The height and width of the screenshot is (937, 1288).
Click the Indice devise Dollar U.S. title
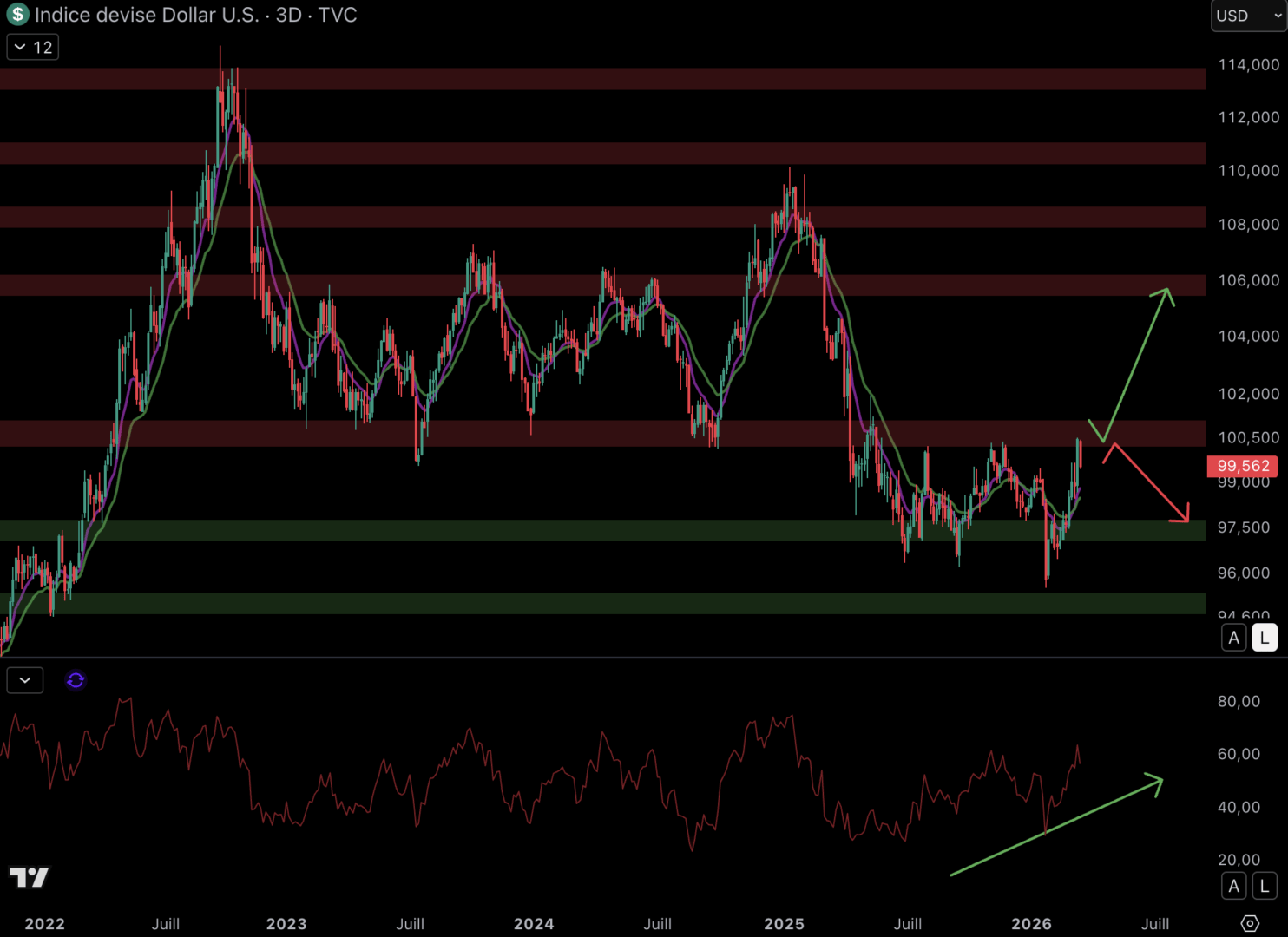tap(147, 15)
